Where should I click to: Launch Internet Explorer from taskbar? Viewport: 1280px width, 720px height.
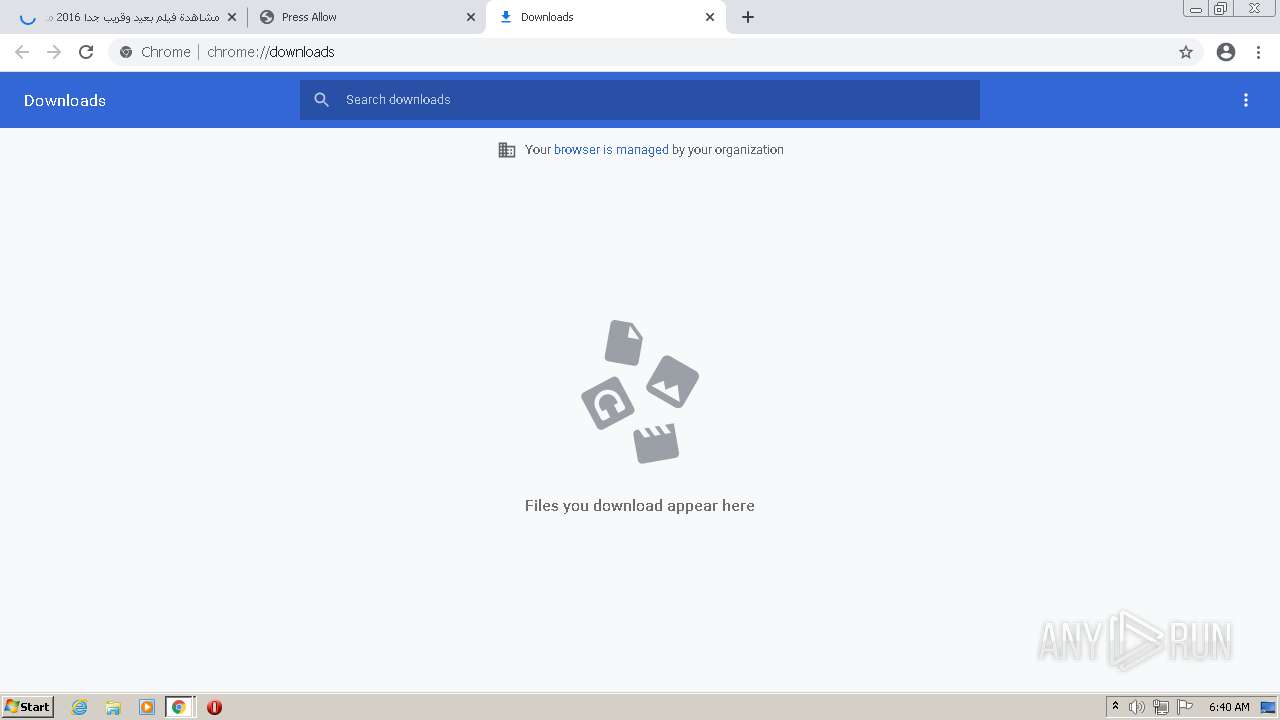click(x=80, y=707)
